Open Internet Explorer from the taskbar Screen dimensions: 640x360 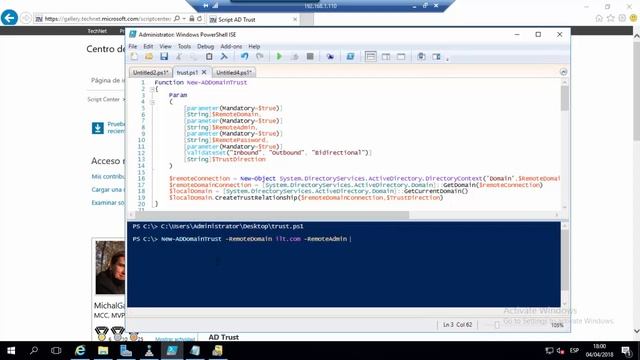coord(80,351)
